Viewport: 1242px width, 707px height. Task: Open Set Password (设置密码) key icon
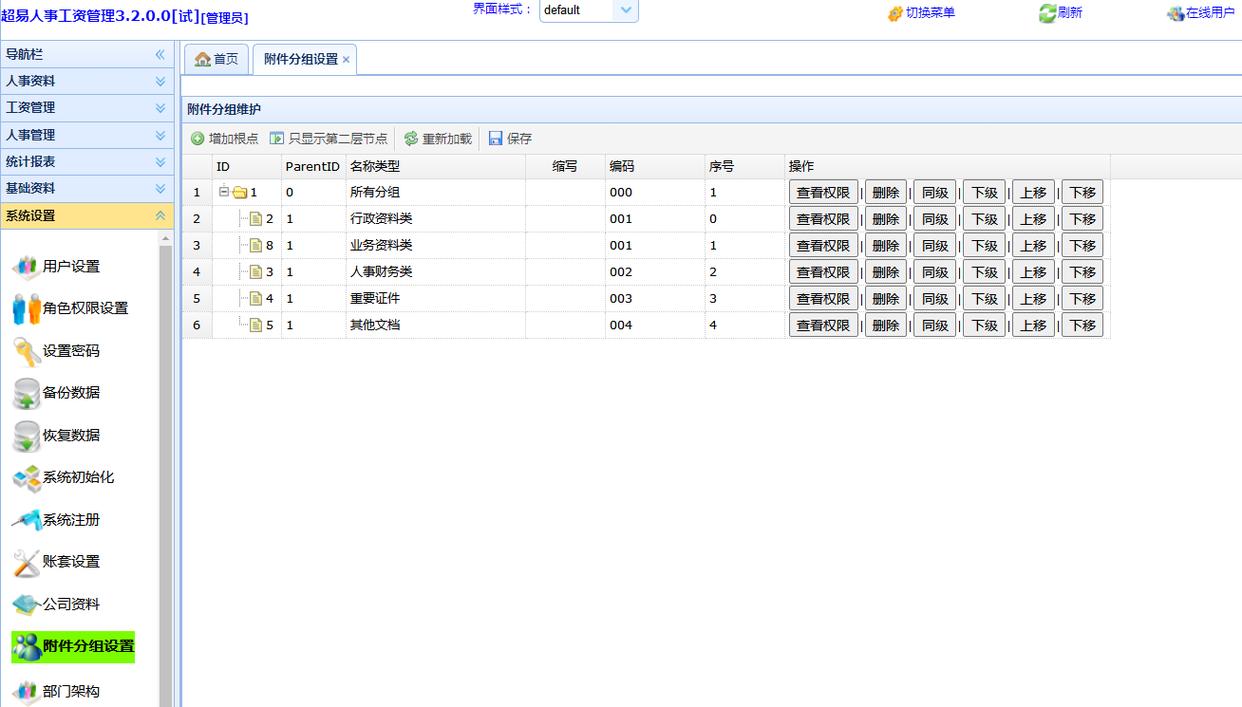[x=26, y=351]
